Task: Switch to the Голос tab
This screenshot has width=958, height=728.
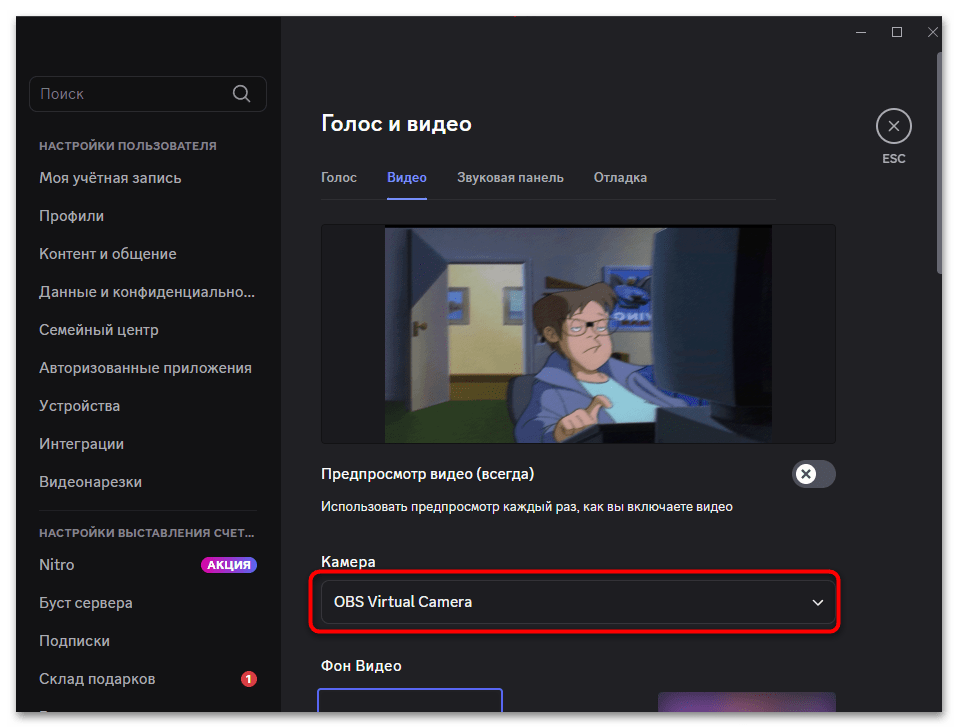Action: [338, 178]
